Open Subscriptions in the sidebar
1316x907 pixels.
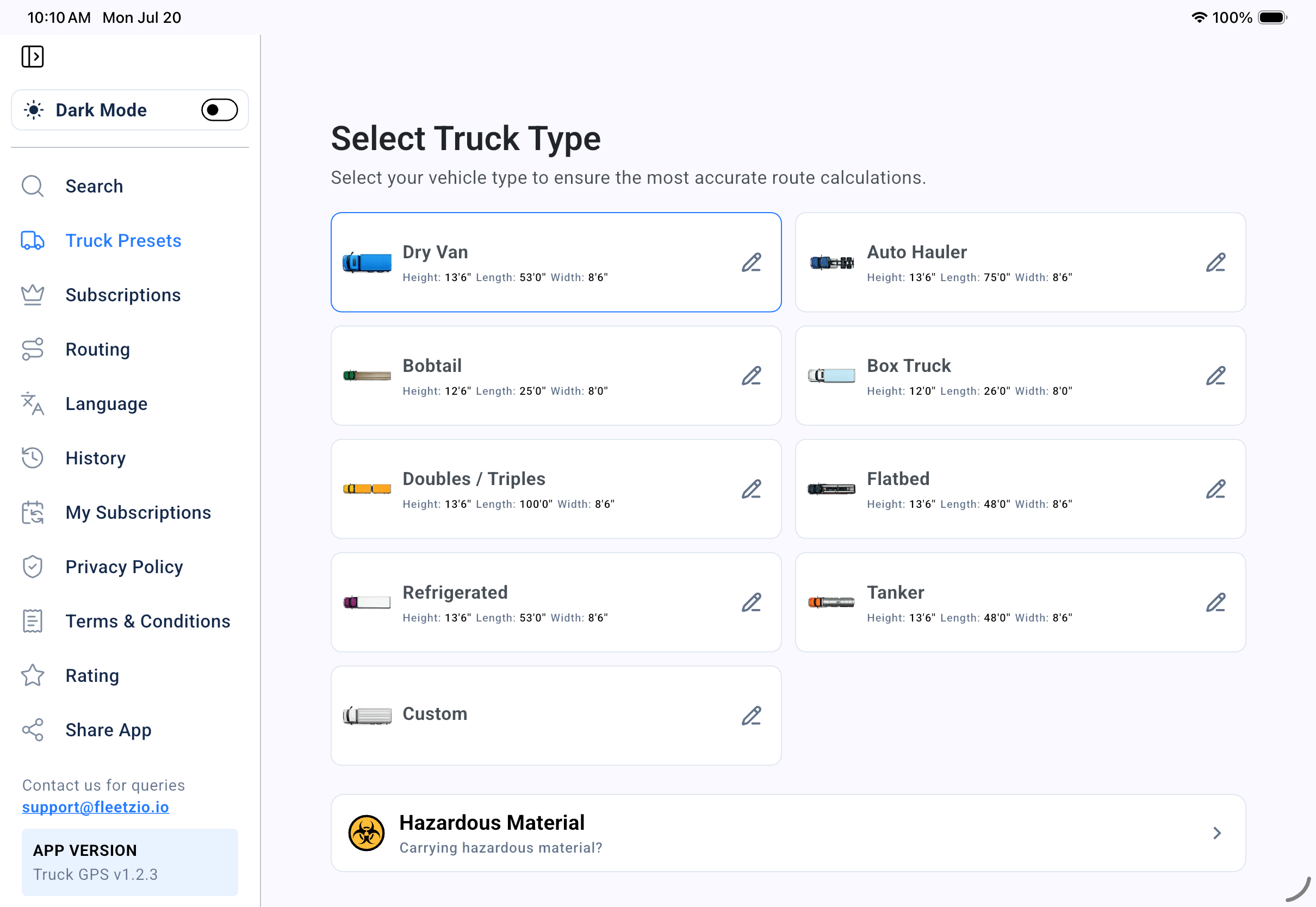129,294
